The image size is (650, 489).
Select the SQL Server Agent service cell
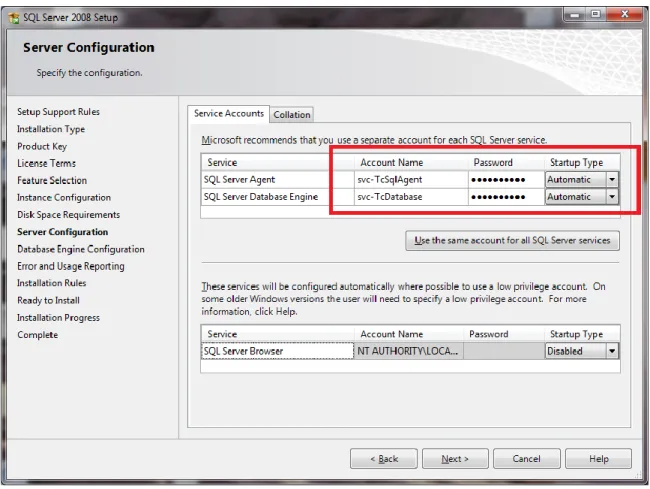point(277,179)
